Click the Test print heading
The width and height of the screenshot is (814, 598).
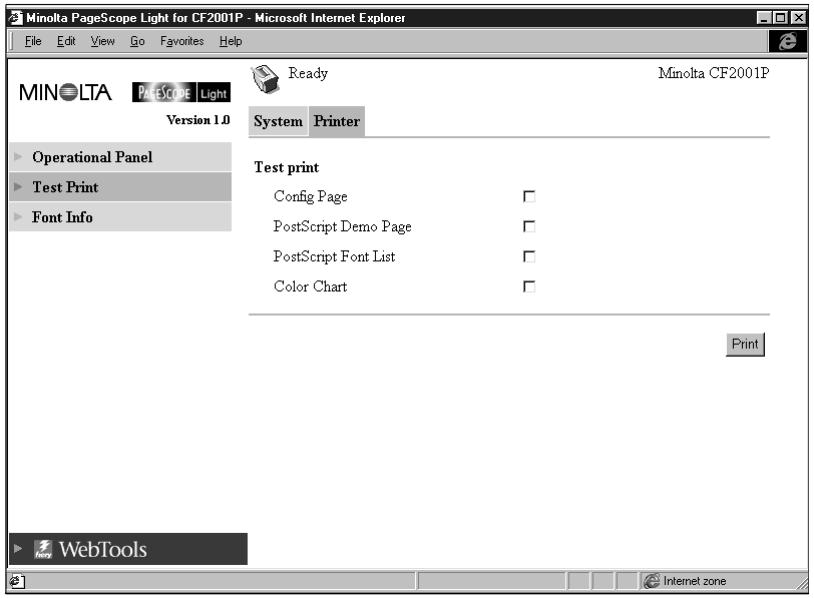tap(287, 167)
